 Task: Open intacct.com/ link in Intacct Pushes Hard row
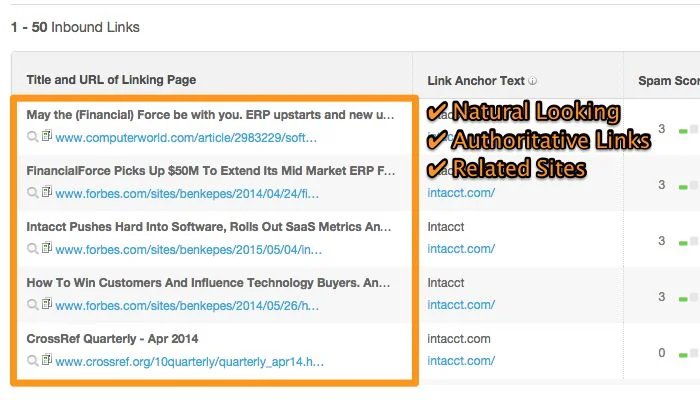[461, 249]
